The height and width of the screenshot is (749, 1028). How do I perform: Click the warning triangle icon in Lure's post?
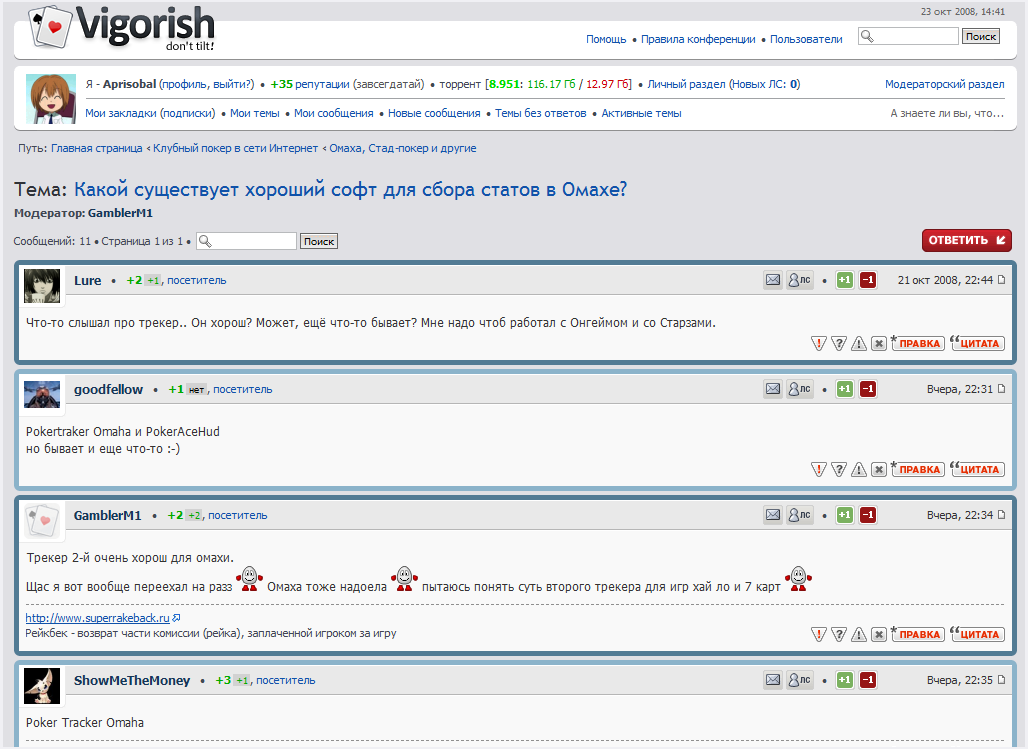point(859,343)
